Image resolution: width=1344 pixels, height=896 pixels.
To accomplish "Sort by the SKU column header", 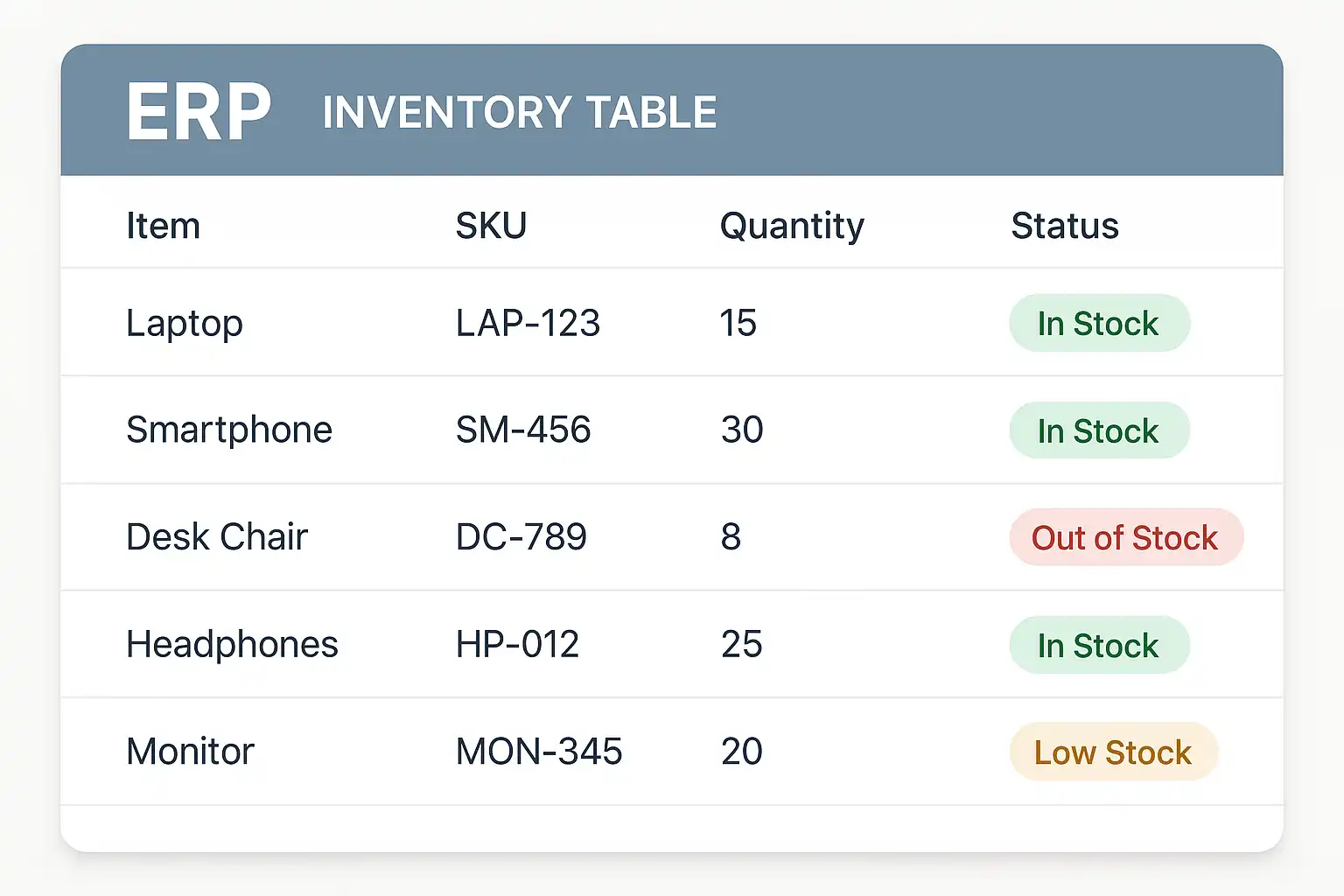I will [x=491, y=226].
